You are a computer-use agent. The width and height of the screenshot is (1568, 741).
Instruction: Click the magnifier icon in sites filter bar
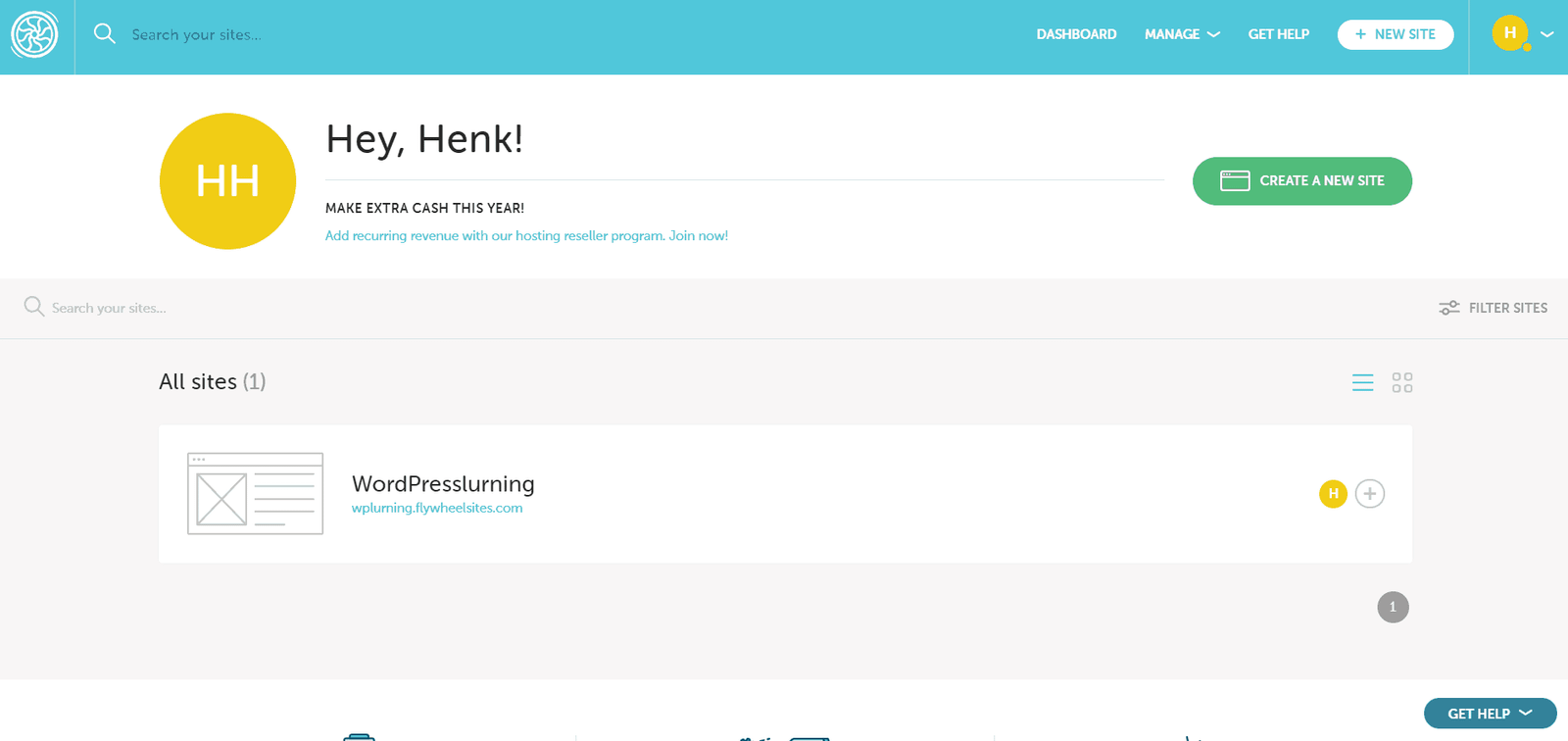(x=34, y=307)
